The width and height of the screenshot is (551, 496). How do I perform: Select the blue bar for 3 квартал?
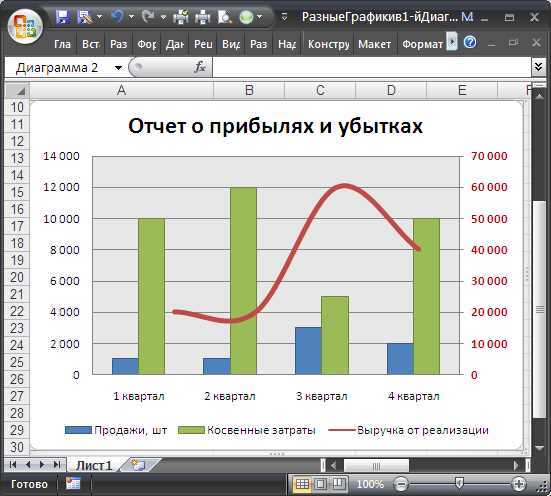[308, 350]
